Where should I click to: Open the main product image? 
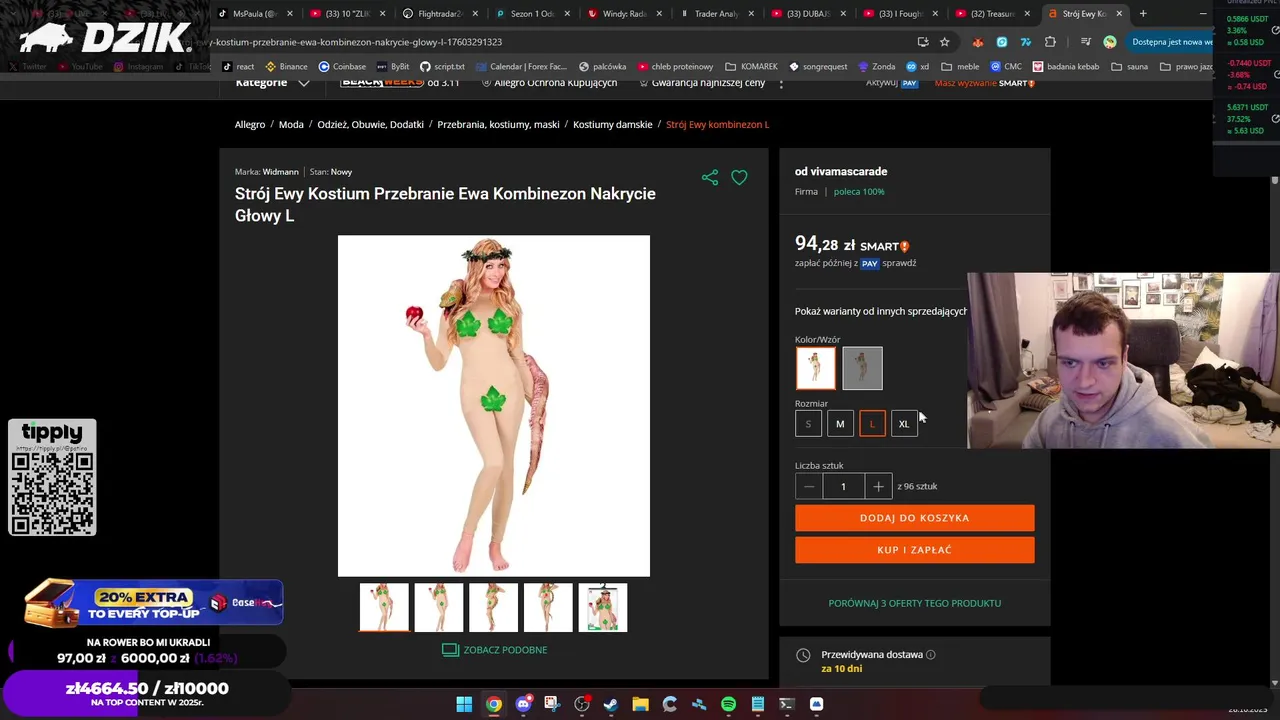point(494,406)
